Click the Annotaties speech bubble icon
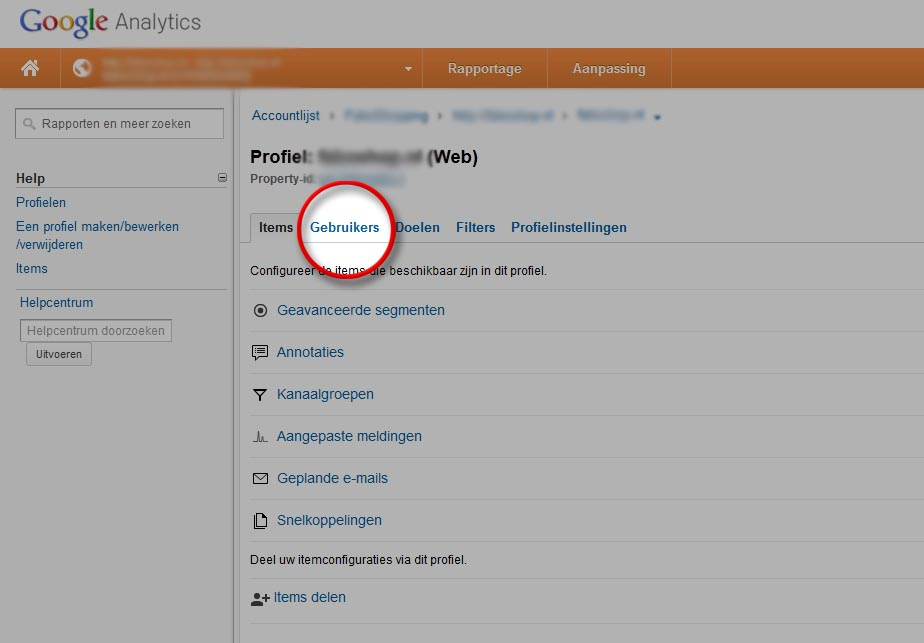 [260, 352]
